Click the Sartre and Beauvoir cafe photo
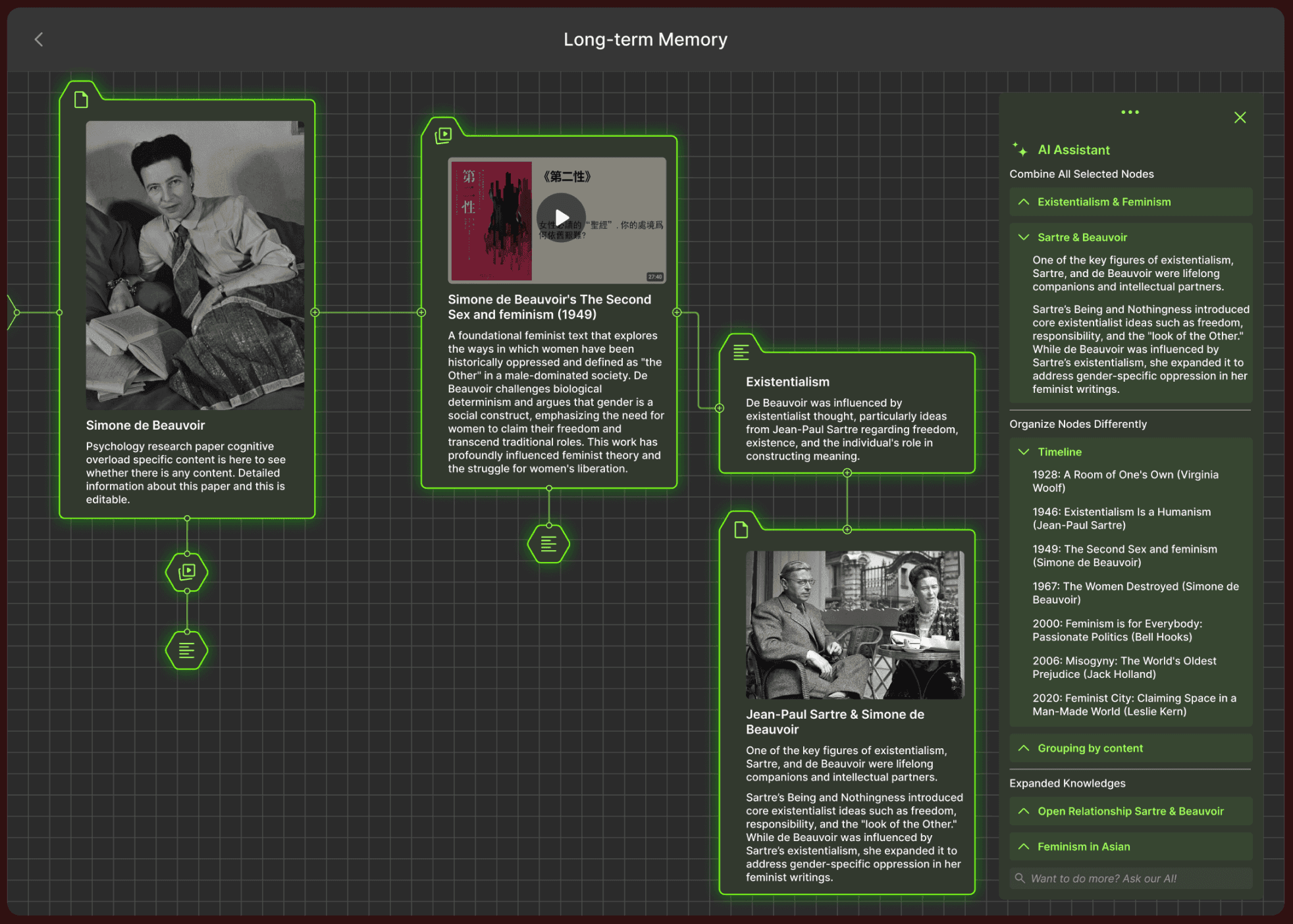Screen dimensions: 1293x924 pos(854,625)
